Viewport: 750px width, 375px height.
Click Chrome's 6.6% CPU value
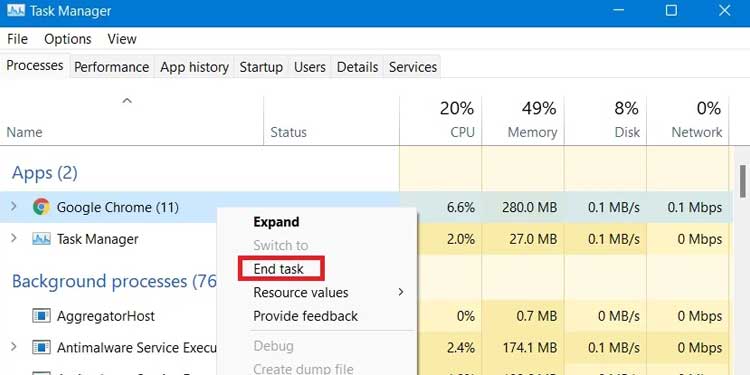click(461, 207)
